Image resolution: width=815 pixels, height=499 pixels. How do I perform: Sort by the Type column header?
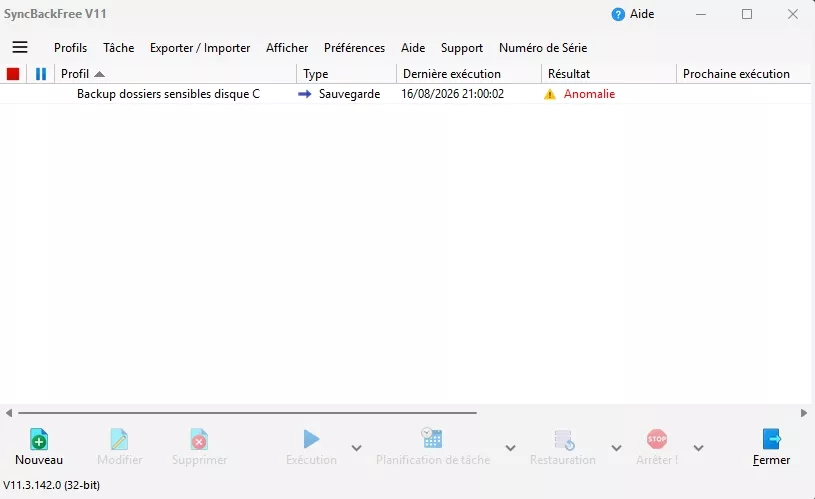(x=346, y=74)
